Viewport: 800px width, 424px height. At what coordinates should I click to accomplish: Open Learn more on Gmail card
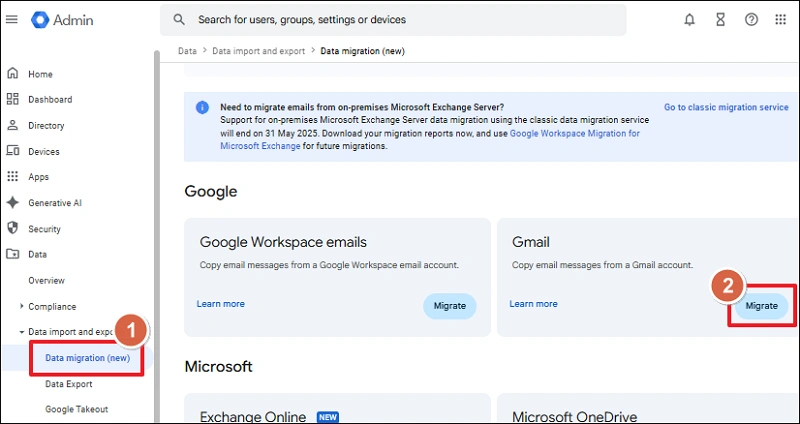[x=533, y=304]
